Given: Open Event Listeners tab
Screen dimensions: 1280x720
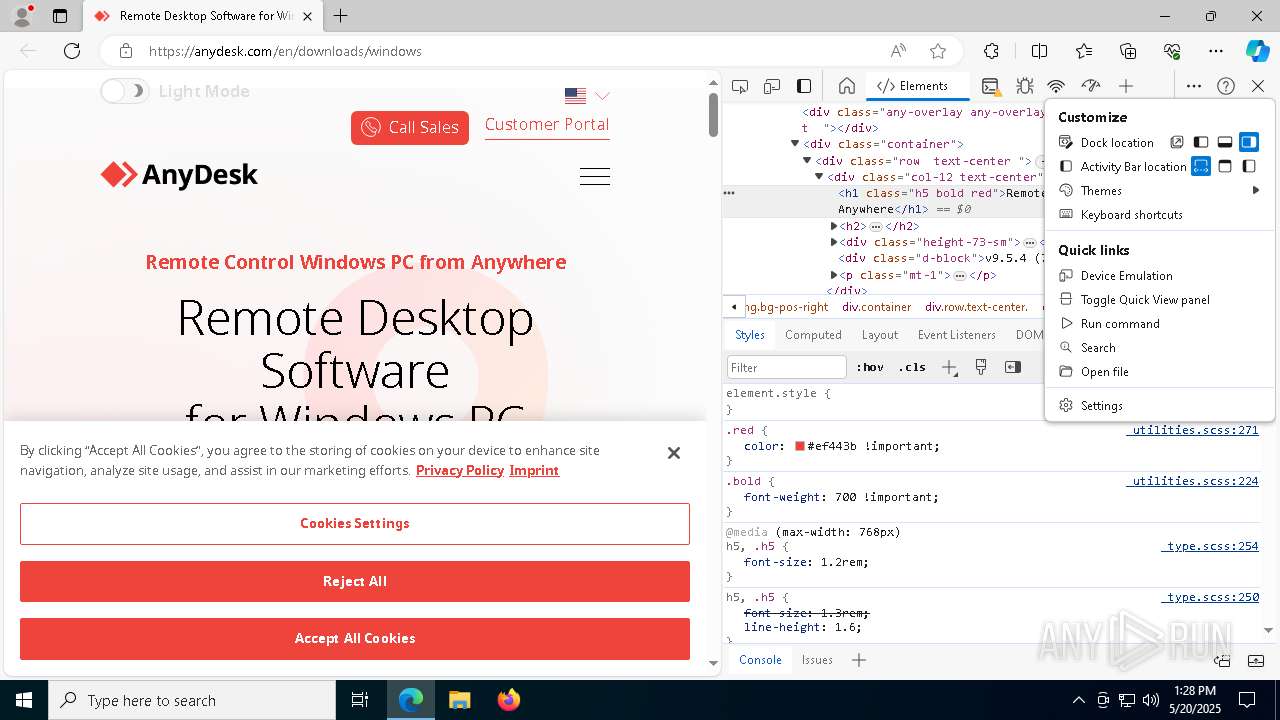Looking at the screenshot, I should [x=957, y=335].
